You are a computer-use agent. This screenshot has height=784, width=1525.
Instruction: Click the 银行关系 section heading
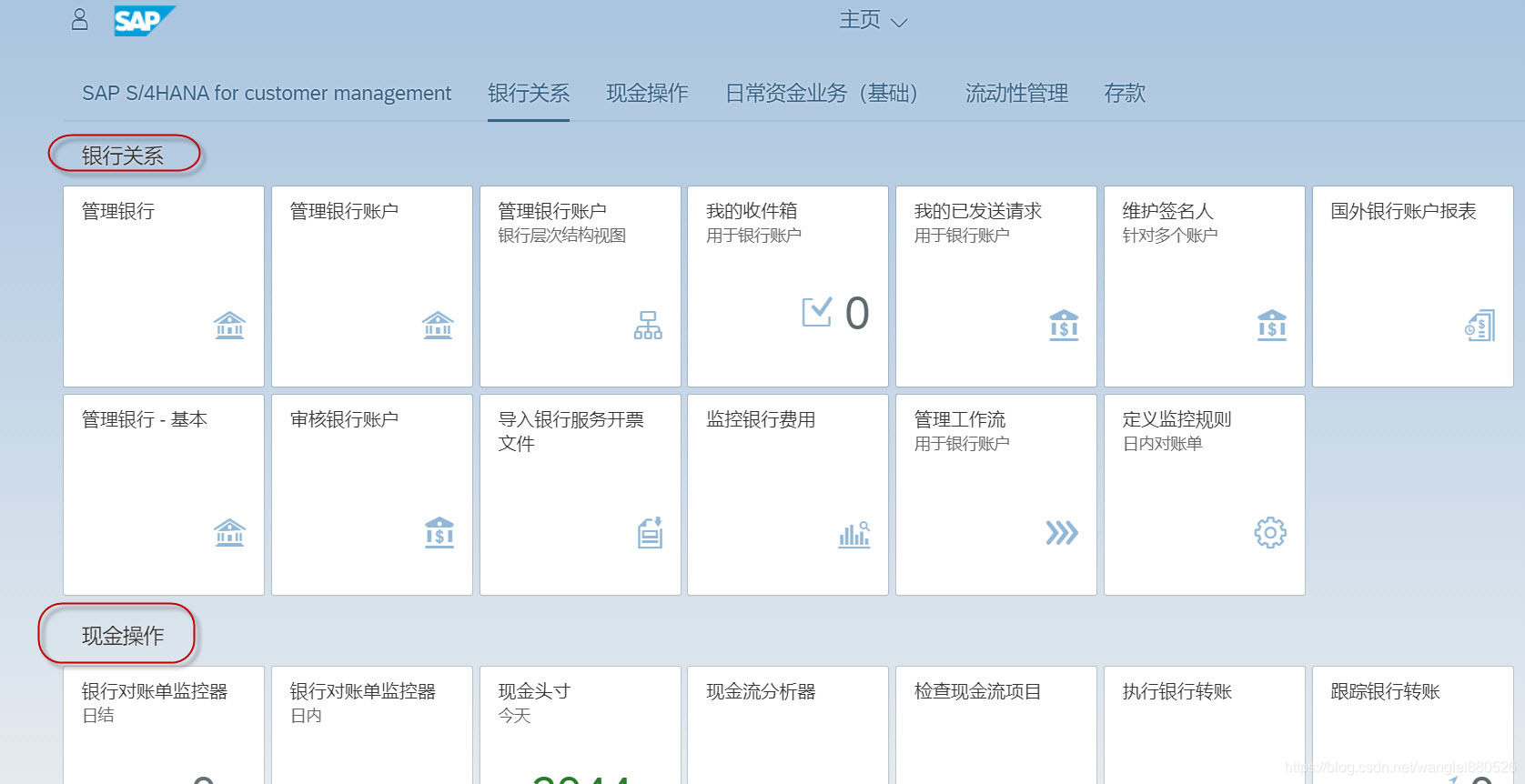click(x=123, y=156)
